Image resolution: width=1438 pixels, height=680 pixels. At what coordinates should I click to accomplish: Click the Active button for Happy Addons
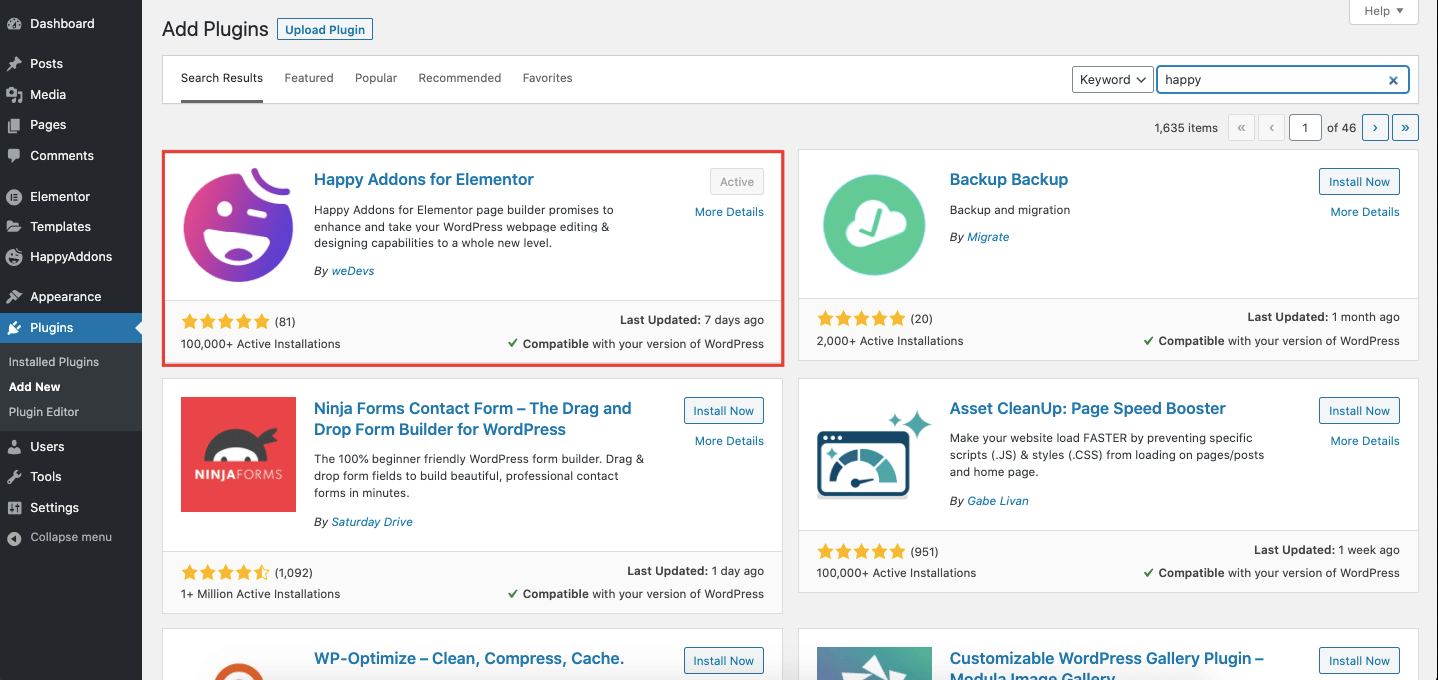pyautogui.click(x=737, y=182)
